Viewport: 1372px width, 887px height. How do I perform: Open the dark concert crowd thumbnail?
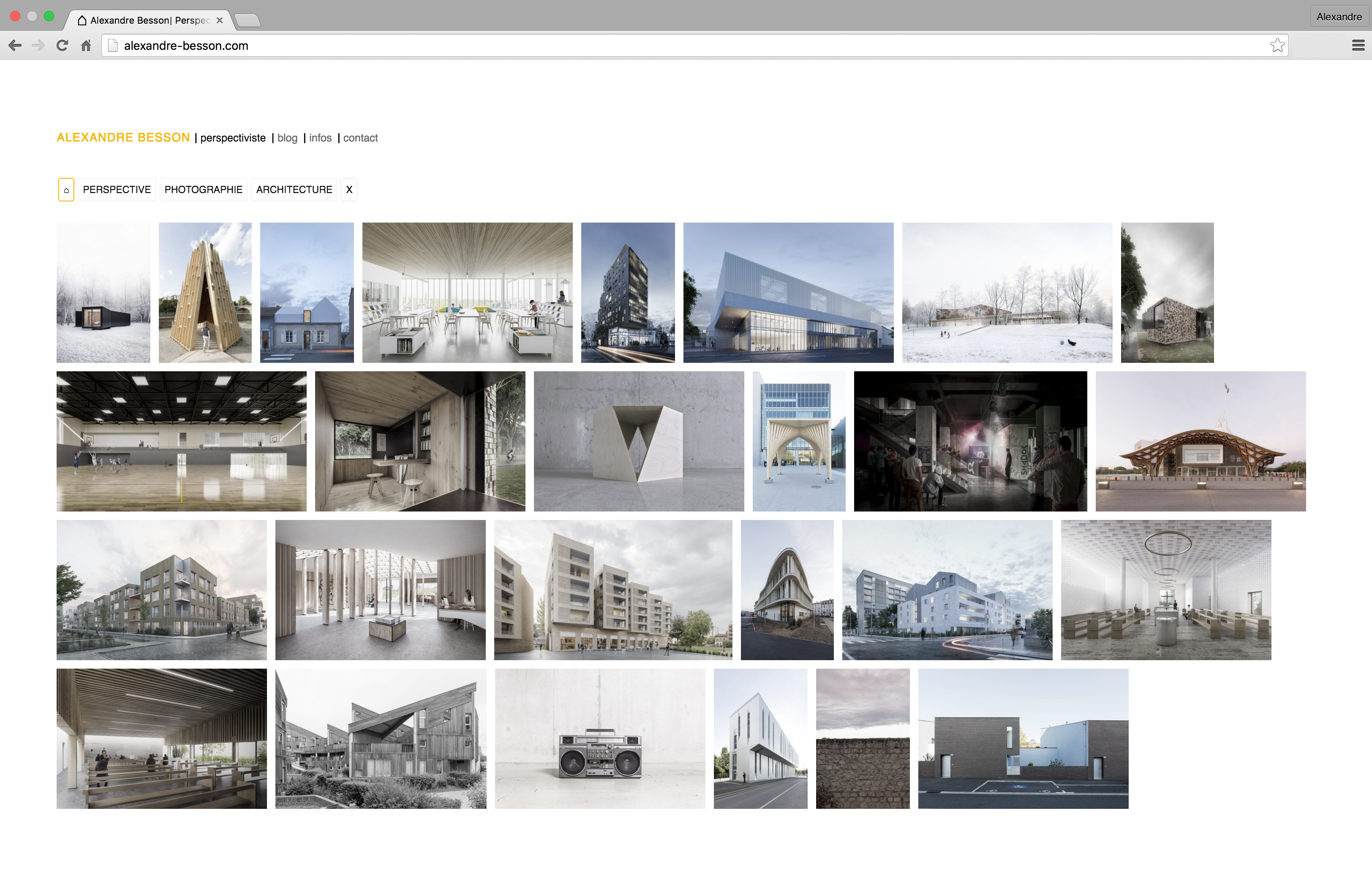(x=971, y=441)
